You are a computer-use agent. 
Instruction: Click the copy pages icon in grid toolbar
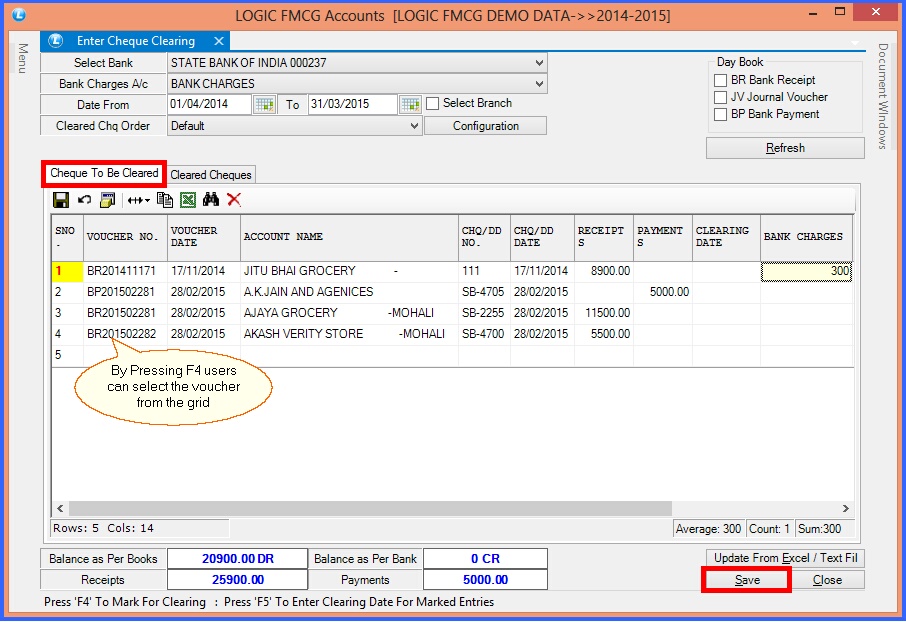[165, 200]
